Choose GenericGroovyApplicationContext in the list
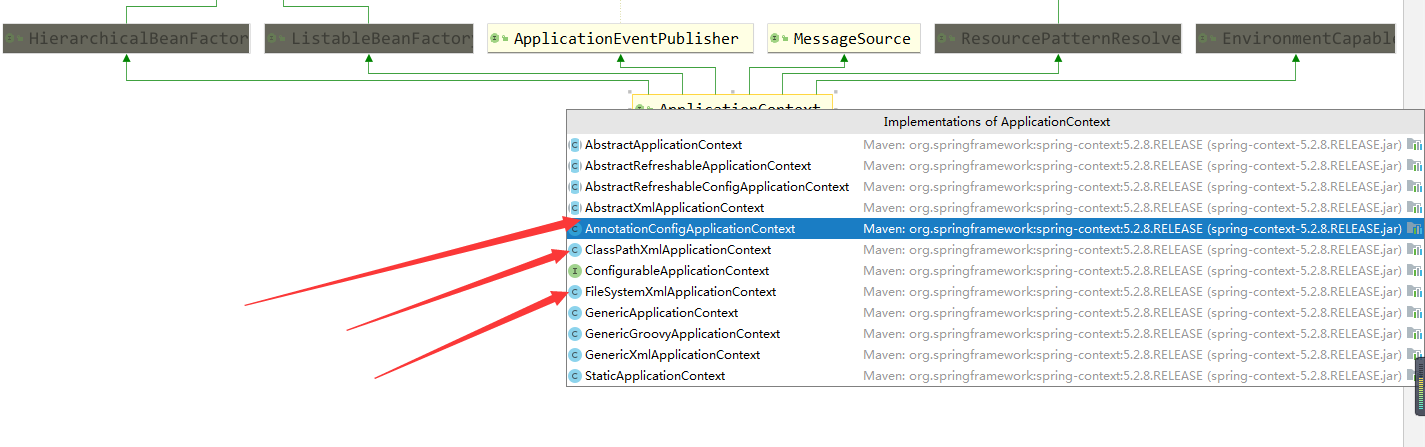 (x=995, y=334)
